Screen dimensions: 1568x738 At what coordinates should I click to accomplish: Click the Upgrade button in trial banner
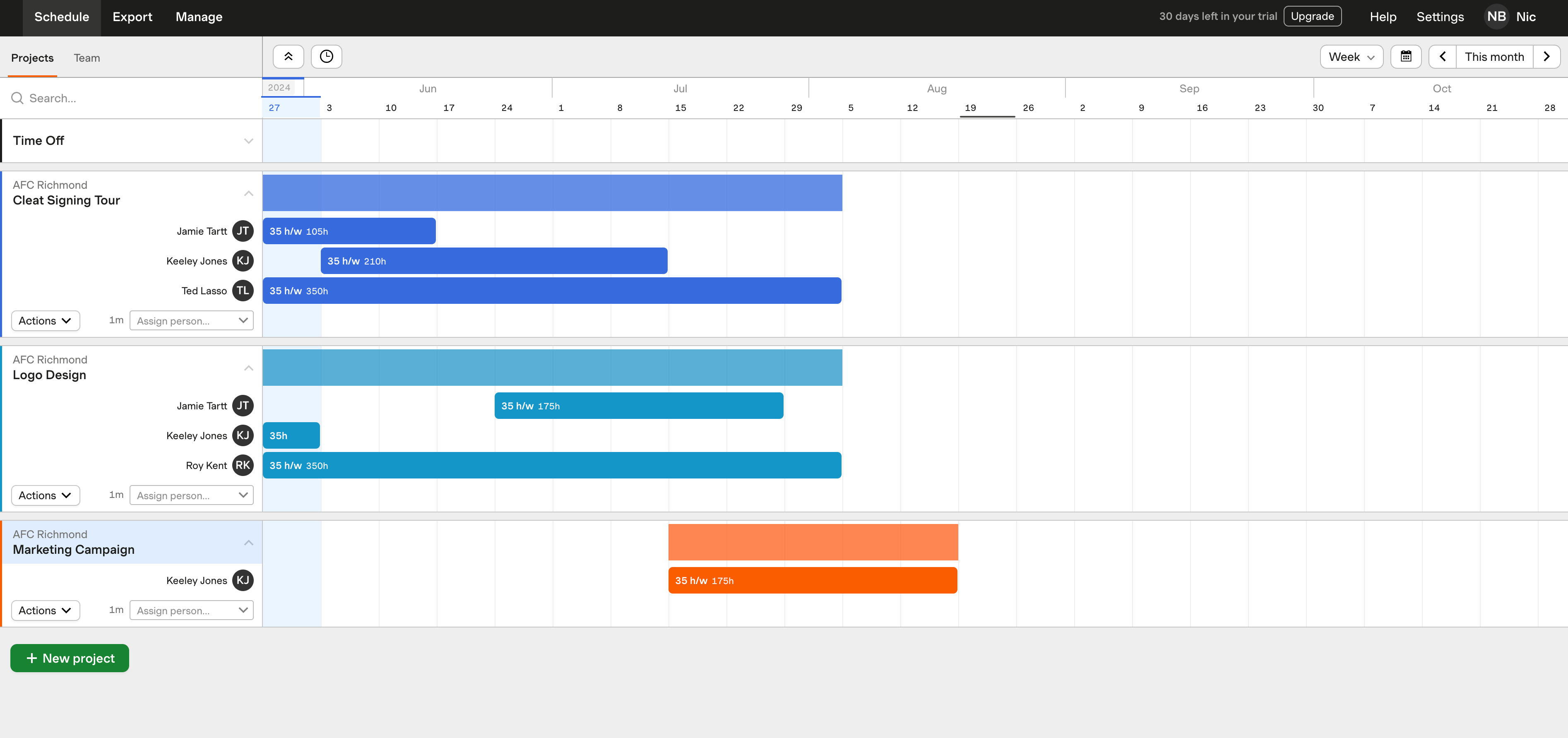click(1312, 16)
